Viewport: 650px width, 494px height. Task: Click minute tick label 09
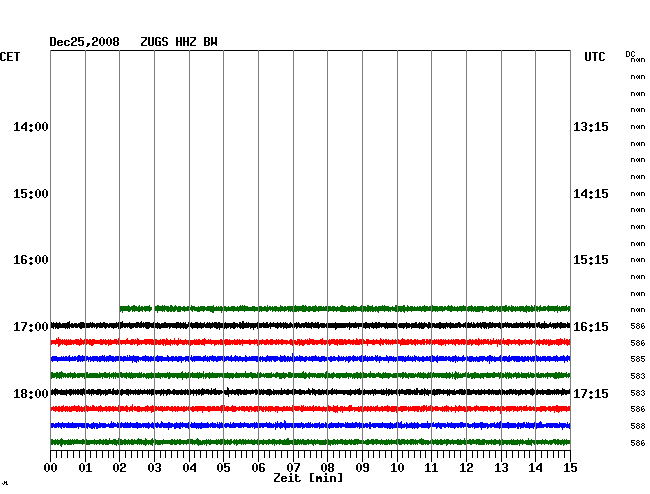(362, 468)
